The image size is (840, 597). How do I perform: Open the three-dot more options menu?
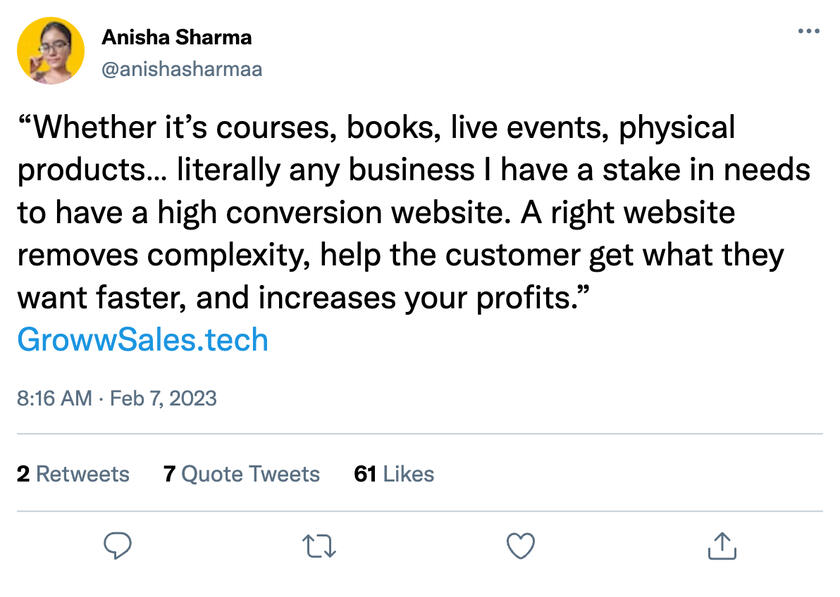pyautogui.click(x=808, y=31)
